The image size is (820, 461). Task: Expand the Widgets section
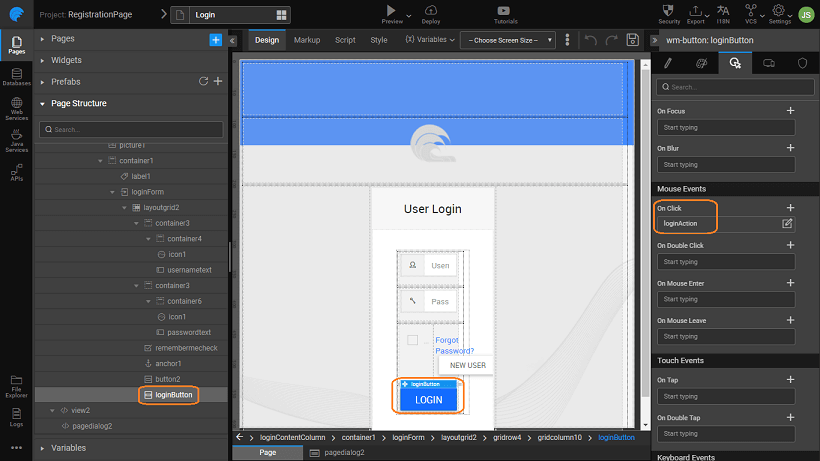pyautogui.click(x=42, y=60)
